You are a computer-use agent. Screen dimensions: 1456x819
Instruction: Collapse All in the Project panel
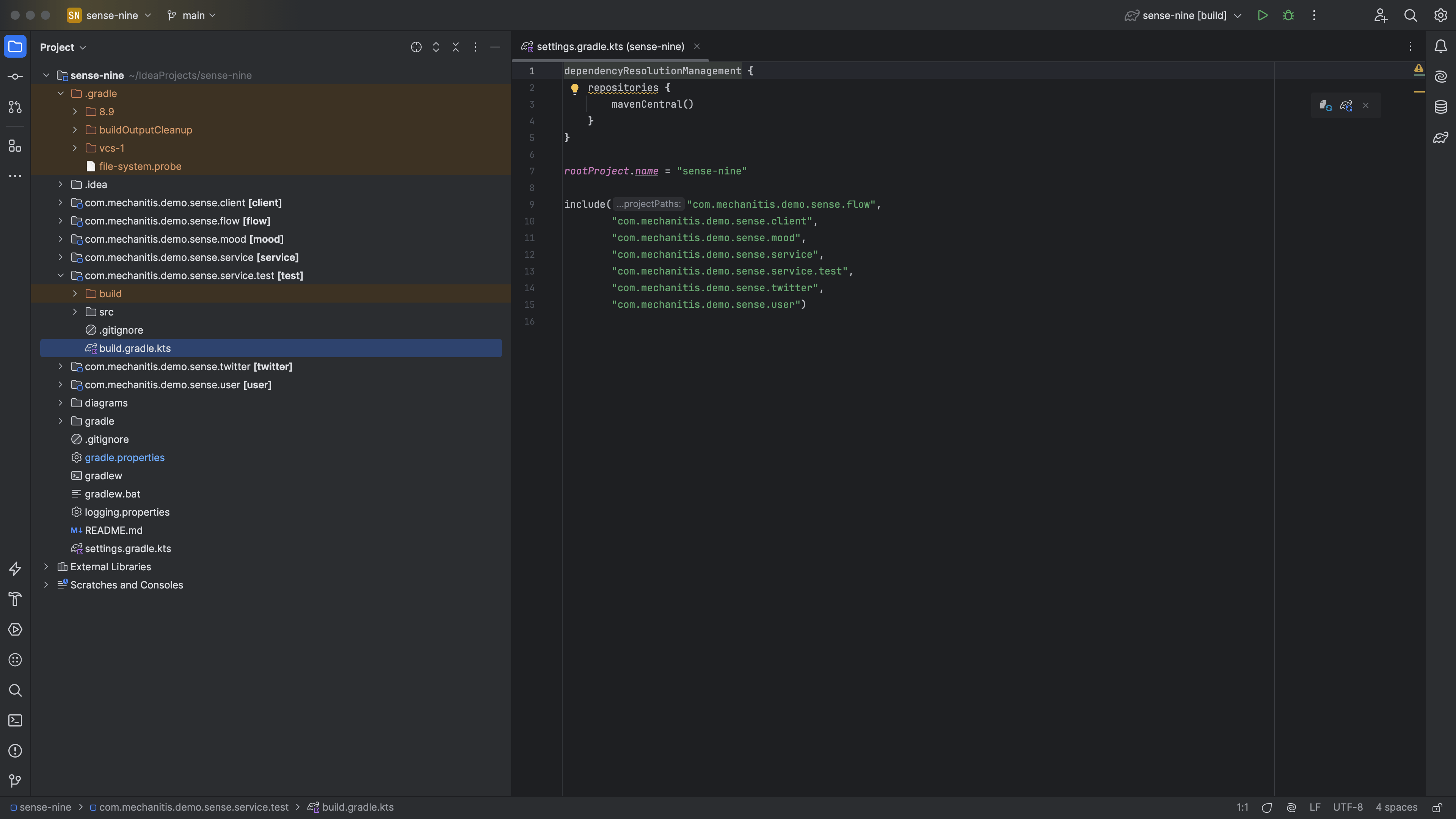click(455, 47)
